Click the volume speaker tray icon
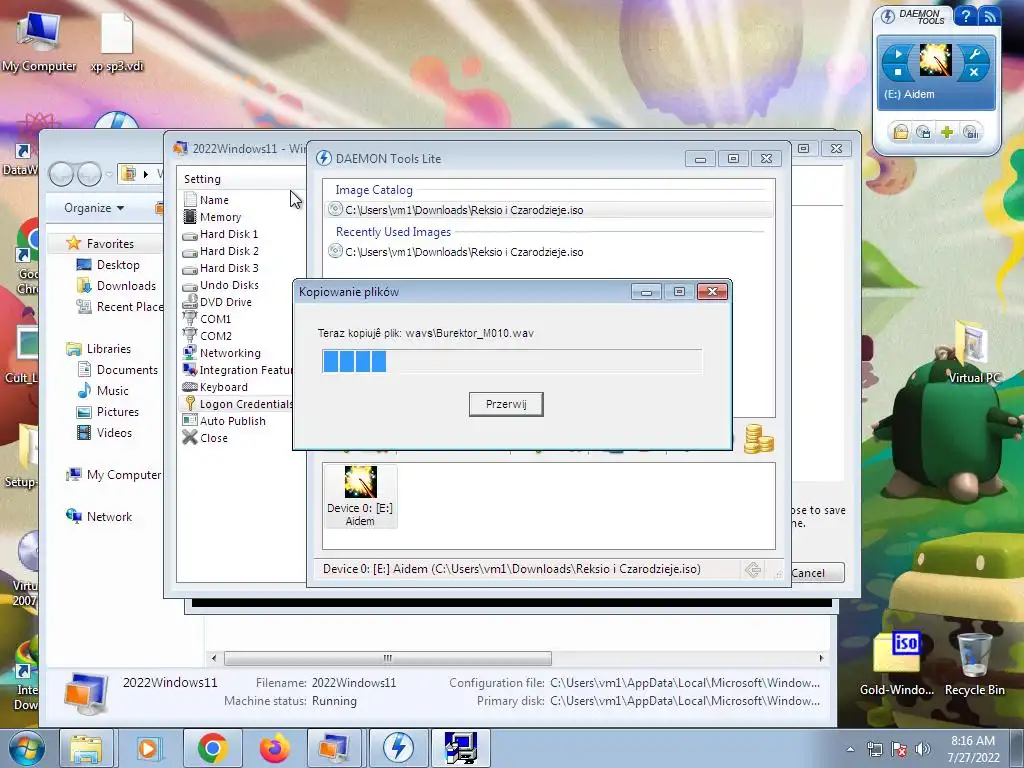The image size is (1024, 768). point(923,750)
